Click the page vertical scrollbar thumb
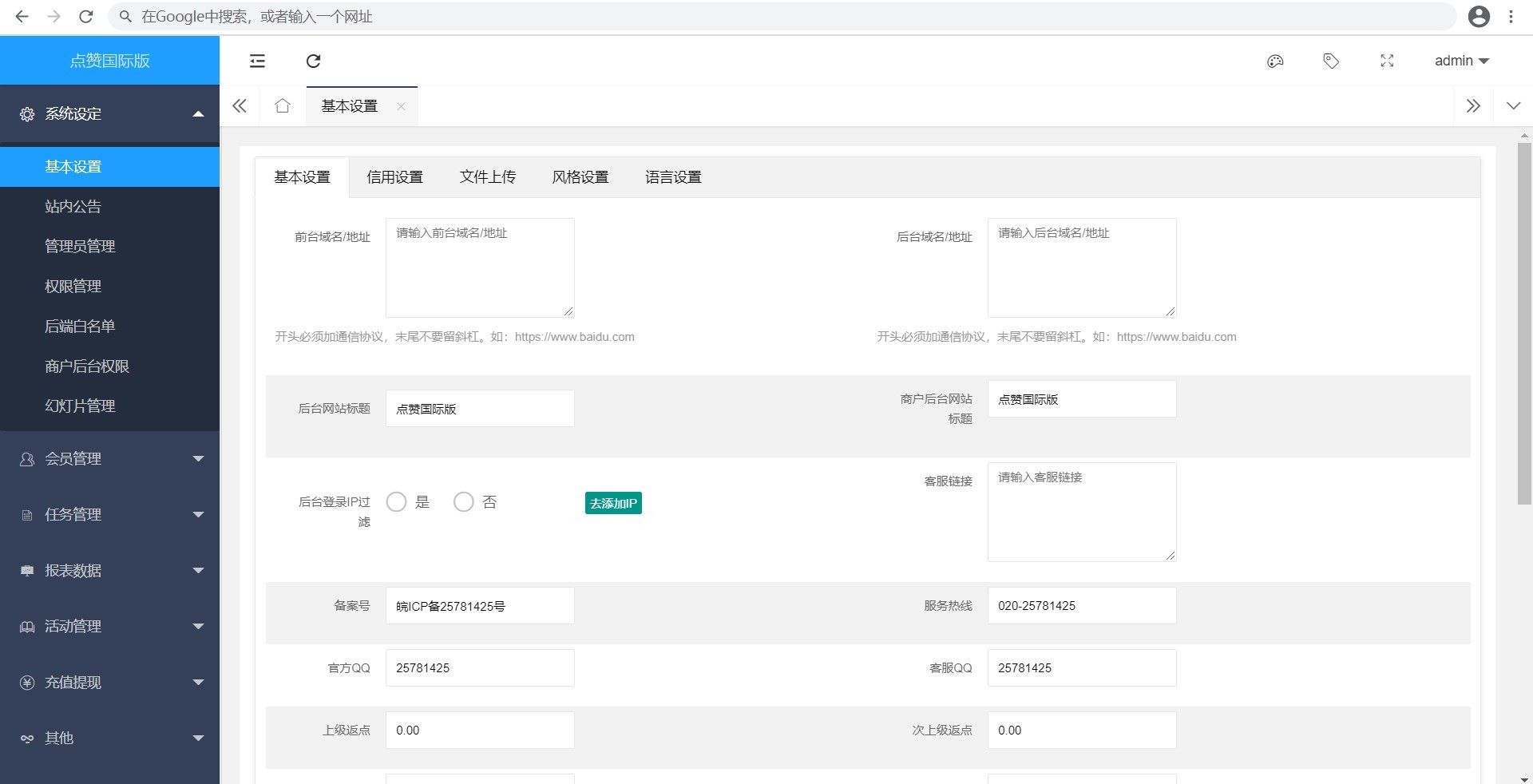Image resolution: width=1533 pixels, height=784 pixels. [x=1524, y=323]
